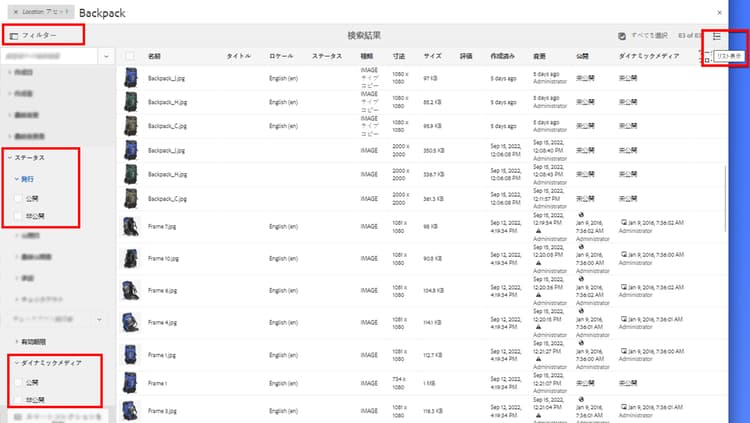Viewport: 750px width, 423px height.
Task: Click the warning triangle icon in Frame 10.jpg row
Action: click(538, 263)
